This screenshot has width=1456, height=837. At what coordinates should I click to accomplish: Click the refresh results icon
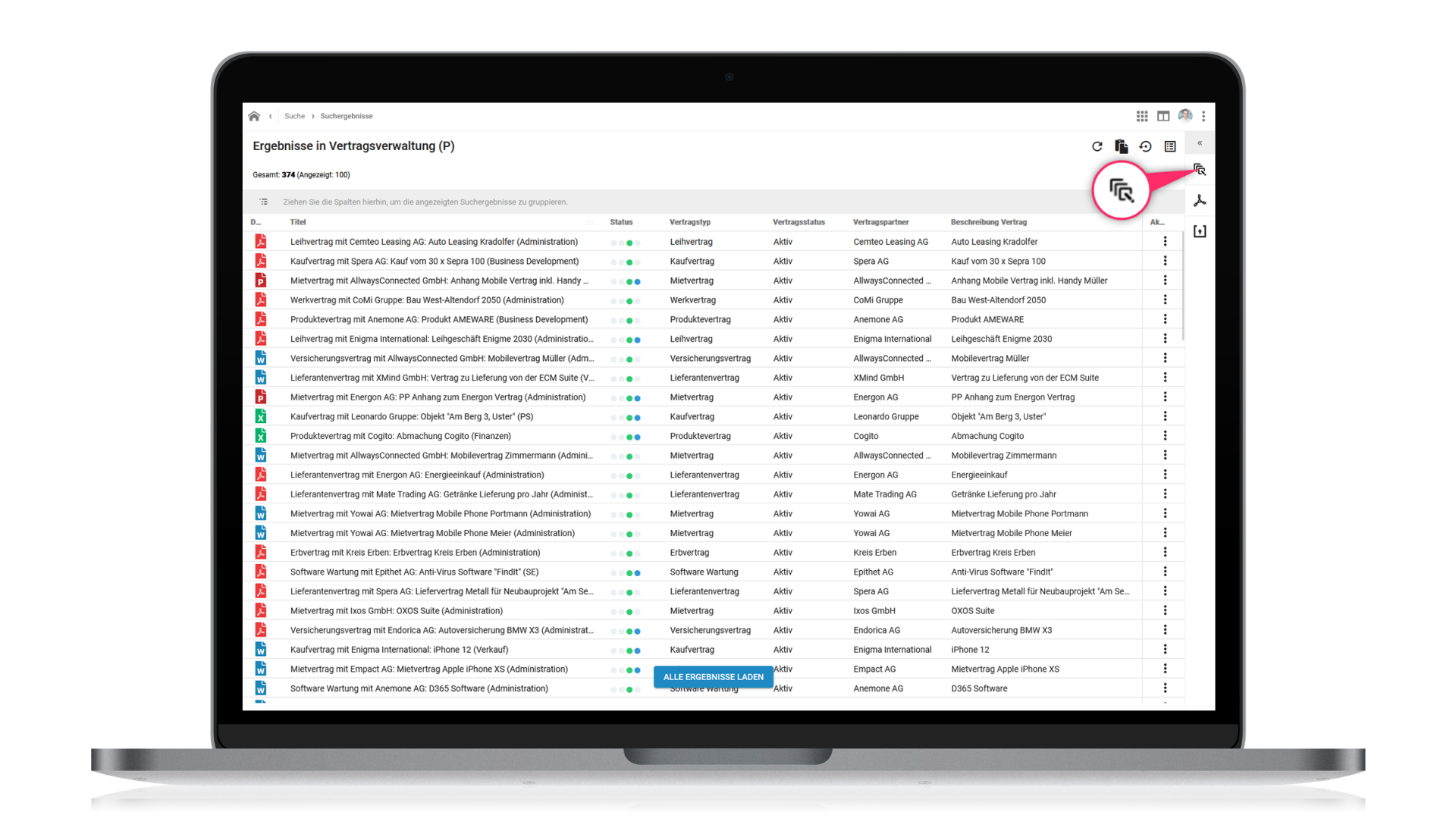[1097, 146]
